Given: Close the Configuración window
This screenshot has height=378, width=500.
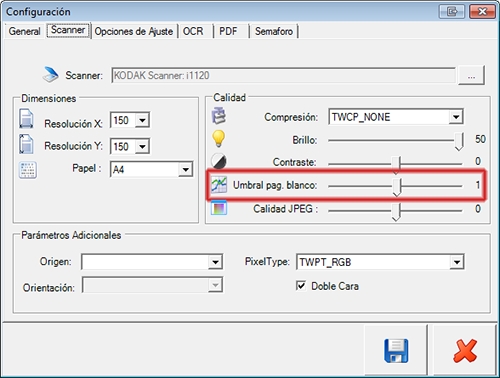Looking at the screenshot, I should pos(482,12).
